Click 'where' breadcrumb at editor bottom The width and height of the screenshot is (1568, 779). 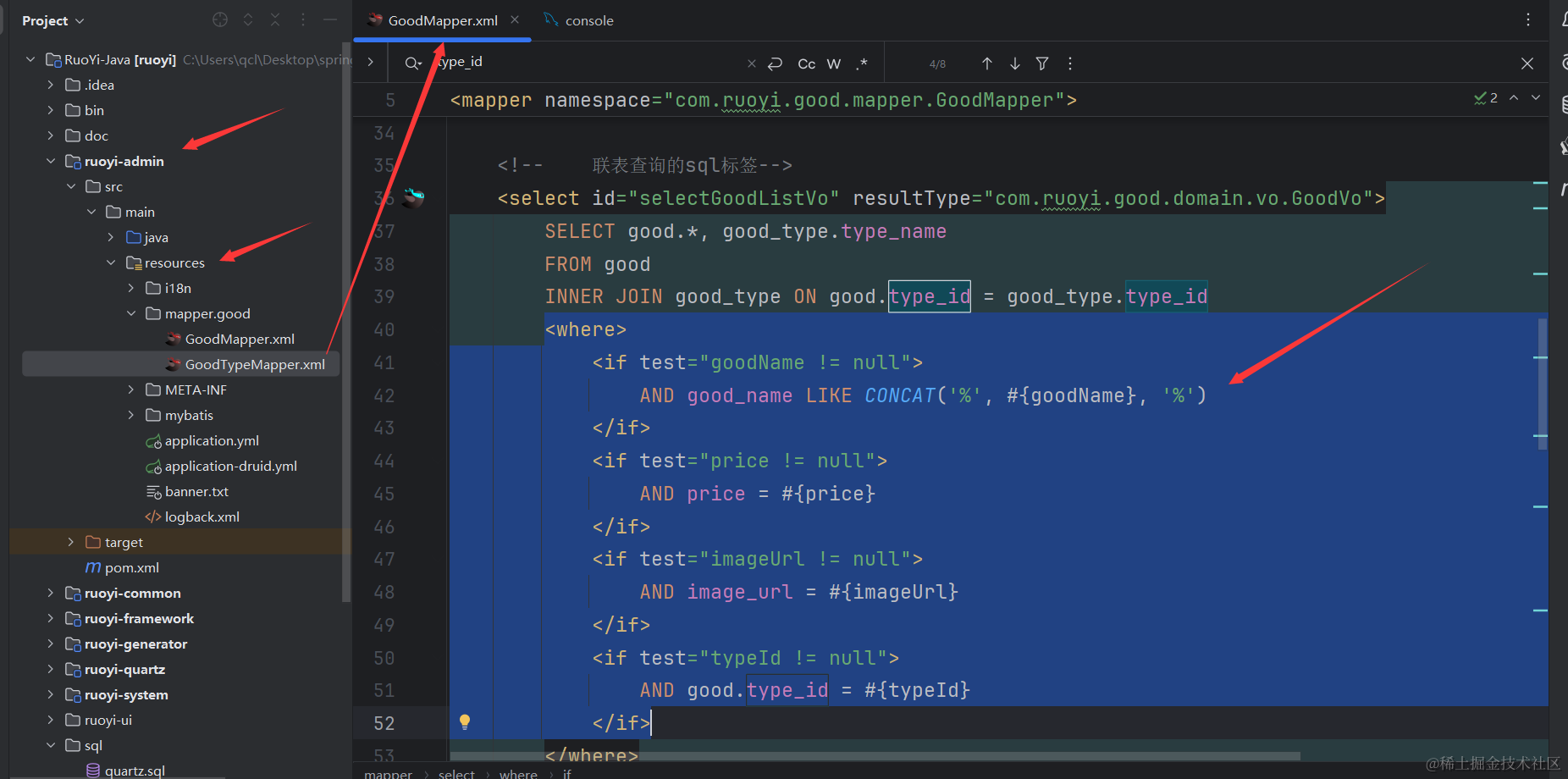point(518,773)
